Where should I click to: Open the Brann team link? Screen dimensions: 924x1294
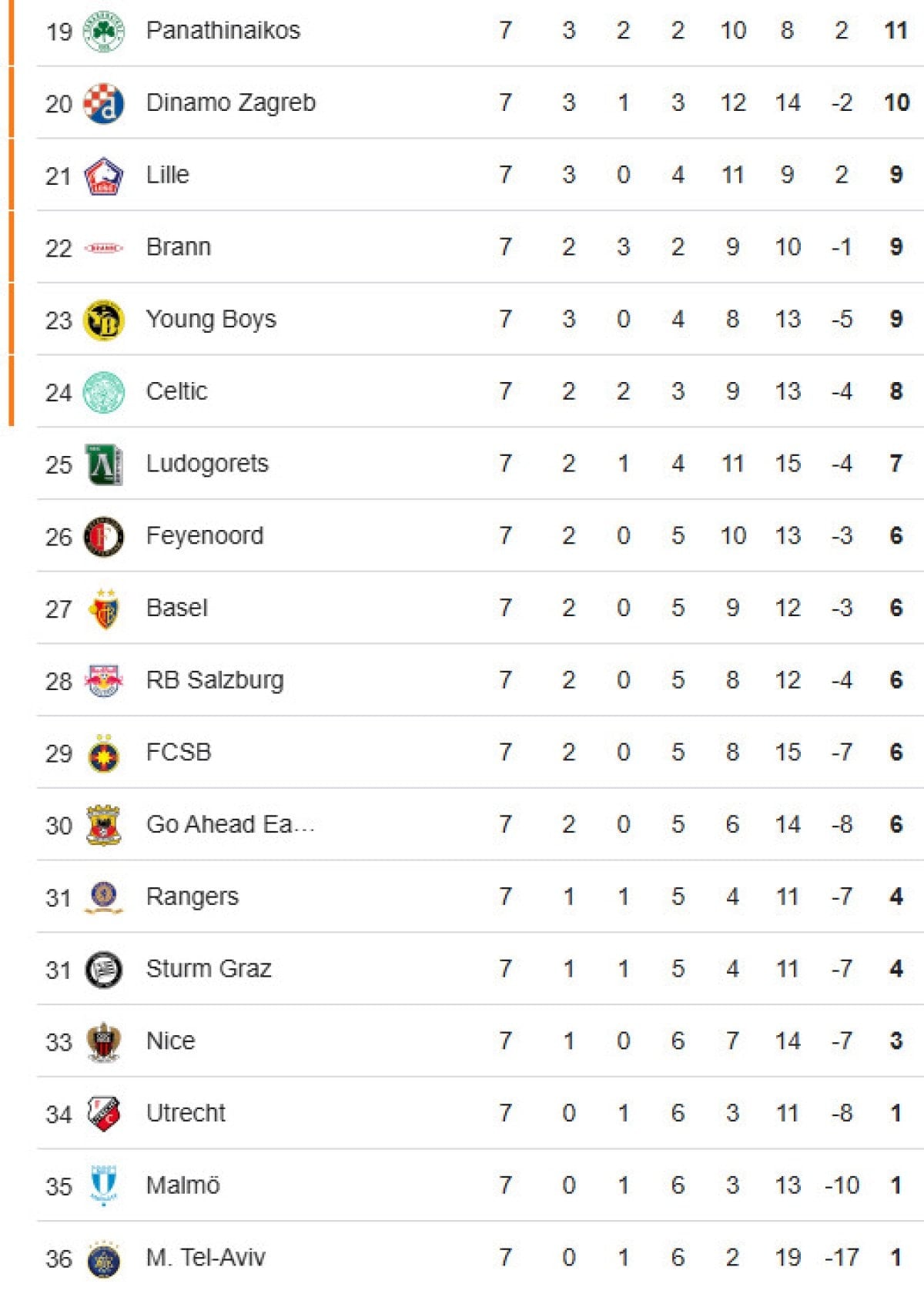pyautogui.click(x=178, y=247)
